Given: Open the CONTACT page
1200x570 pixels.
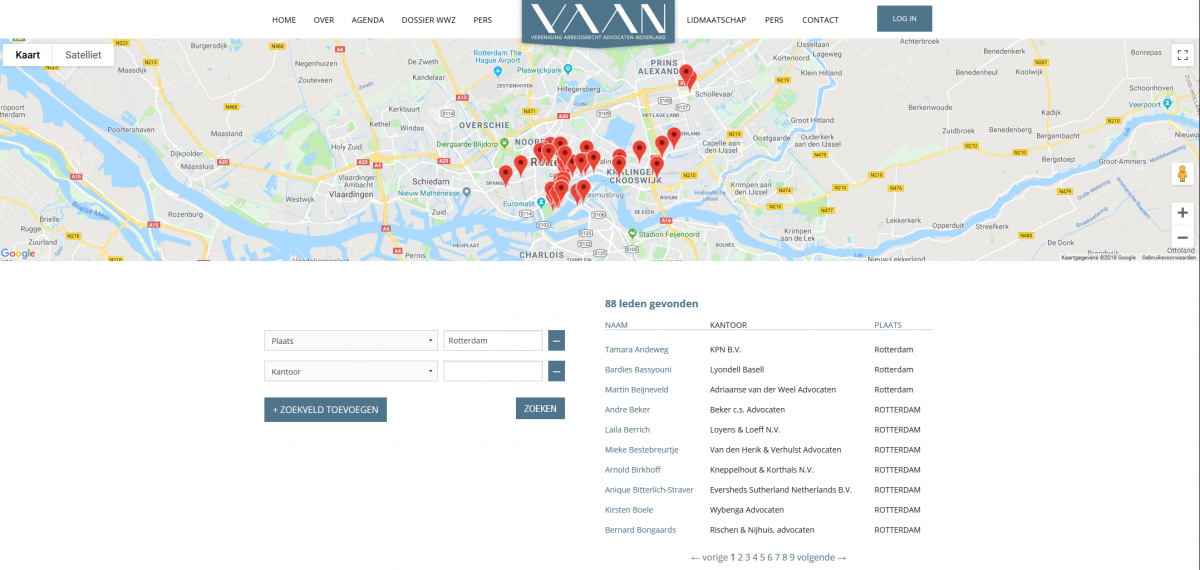Looking at the screenshot, I should pyautogui.click(x=820, y=20).
